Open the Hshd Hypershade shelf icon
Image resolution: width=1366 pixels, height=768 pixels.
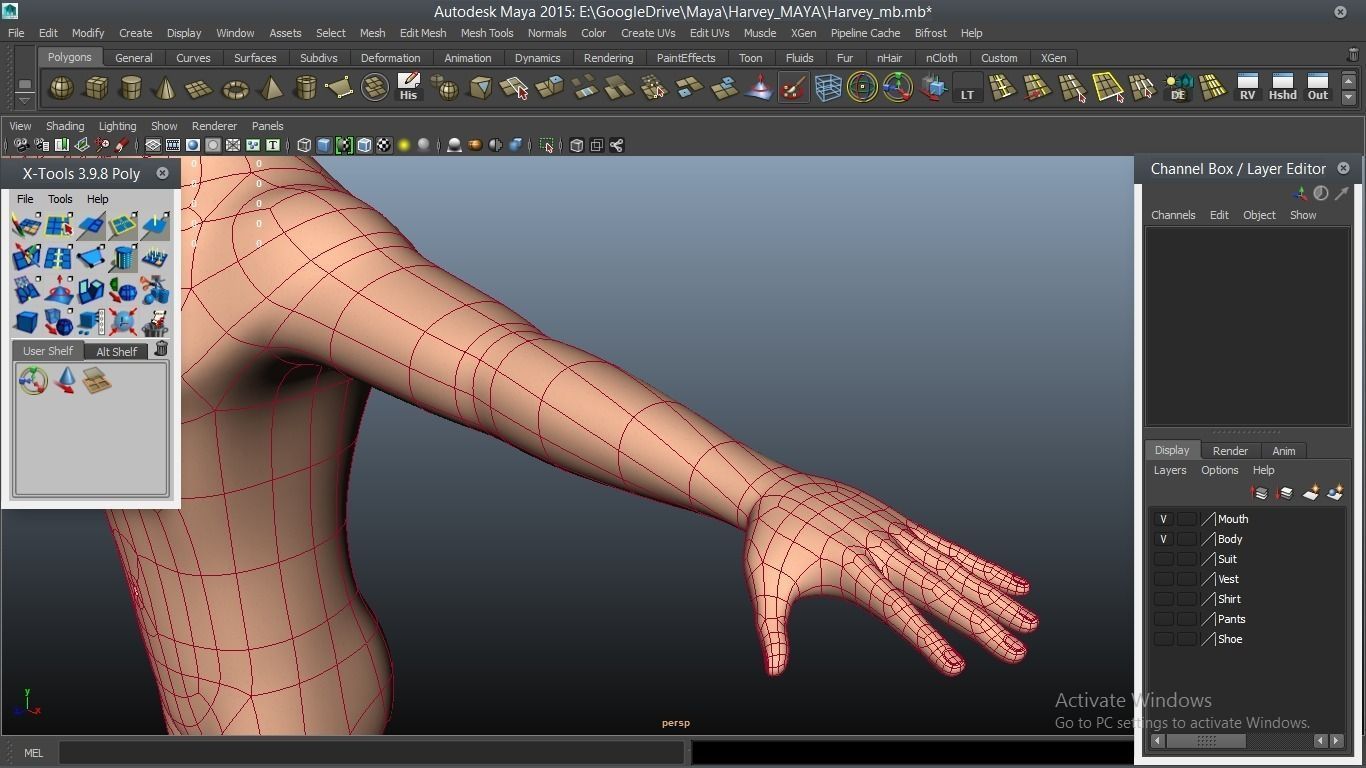click(1282, 88)
